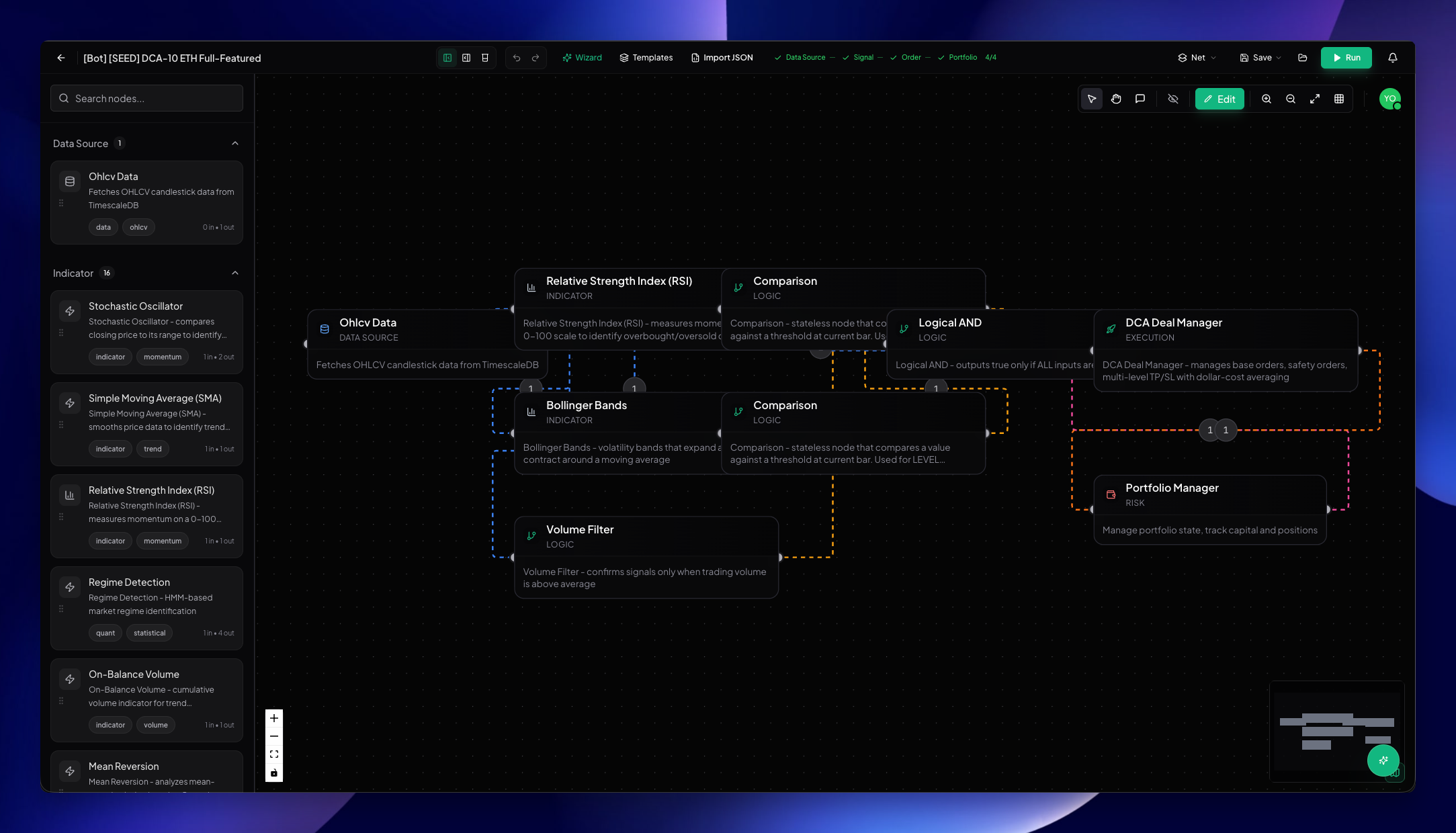Select Regime Detection in the node list
The width and height of the screenshot is (1456, 833).
[146, 608]
